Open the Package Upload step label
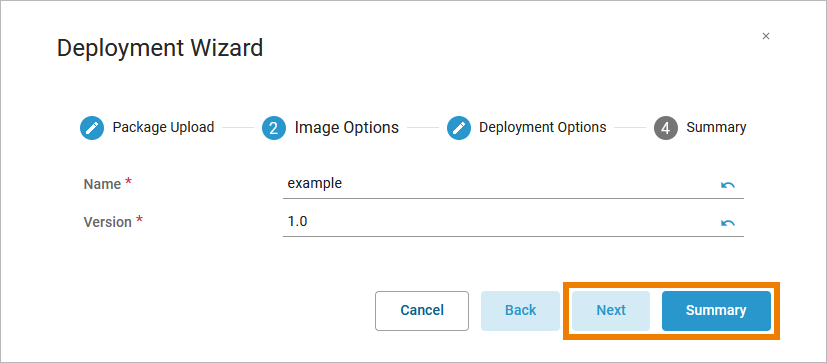Image resolution: width=827 pixels, height=363 pixels. pyautogui.click(x=164, y=128)
